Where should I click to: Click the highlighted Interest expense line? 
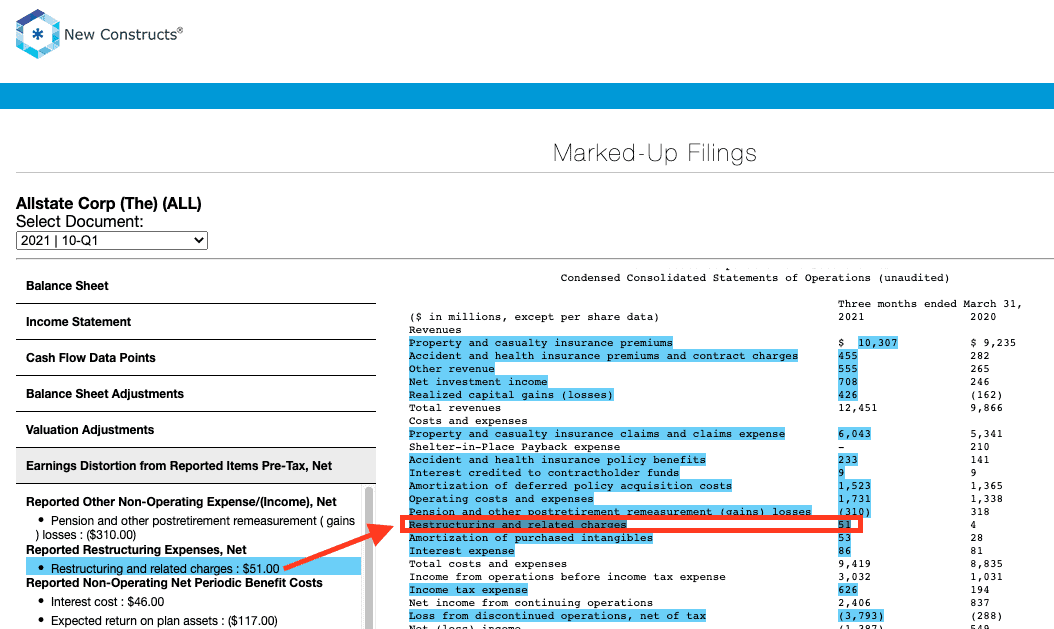click(461, 551)
